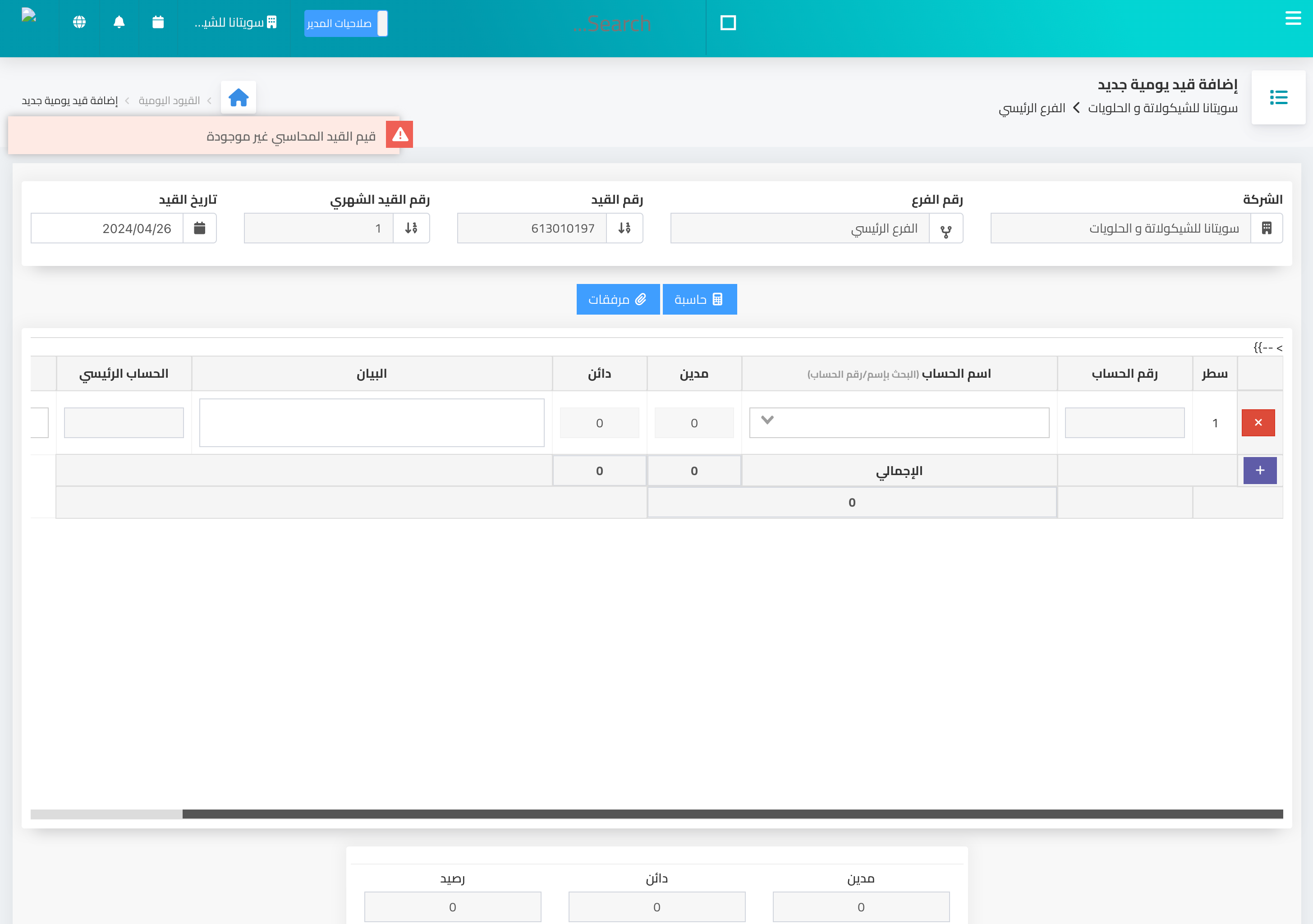Click total دائن cell in الإجمالي row
The height and width of the screenshot is (924, 1313).
tap(599, 471)
